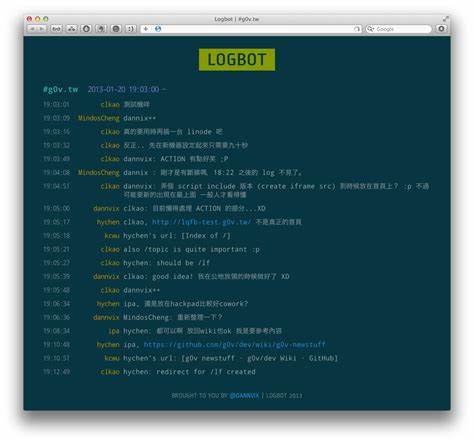This screenshot has width=474, height=443.
Task: Click the window title 'Logbot | #g0v.tw'
Action: pos(237,19)
